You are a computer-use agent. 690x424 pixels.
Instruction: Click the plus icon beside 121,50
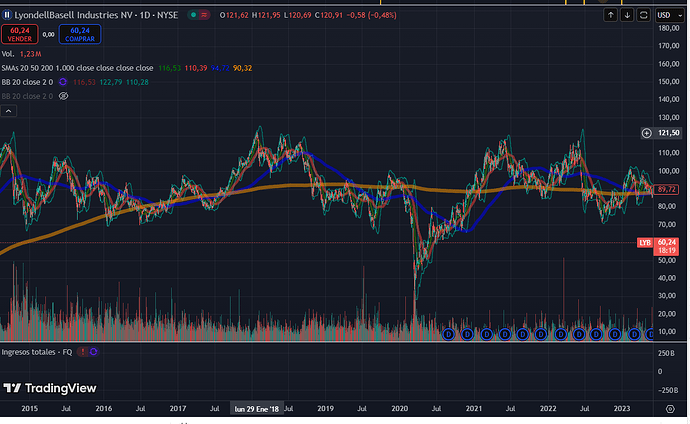coord(646,133)
